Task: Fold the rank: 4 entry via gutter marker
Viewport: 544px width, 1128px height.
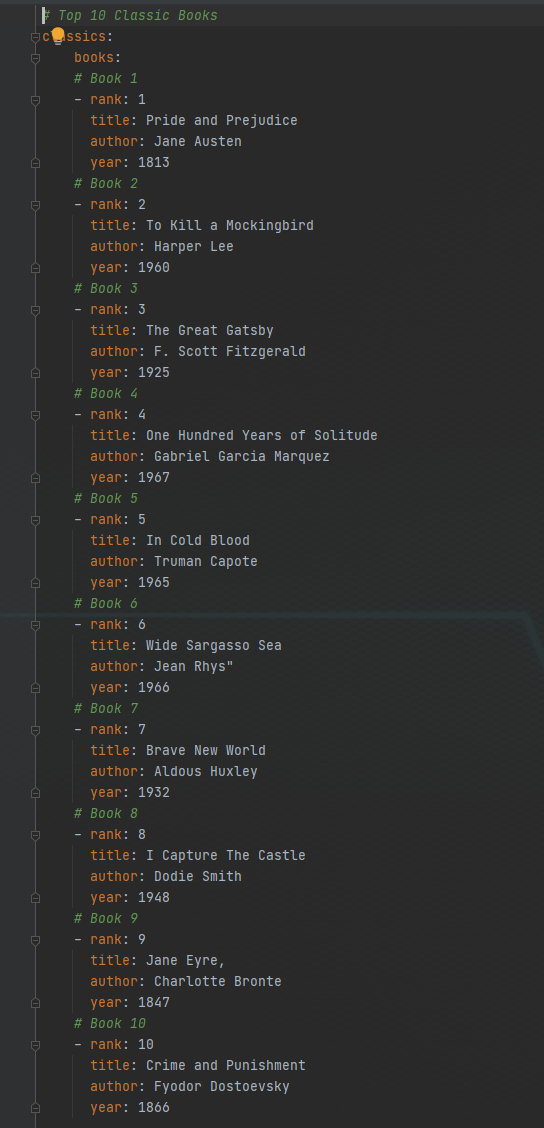Action: 35,415
